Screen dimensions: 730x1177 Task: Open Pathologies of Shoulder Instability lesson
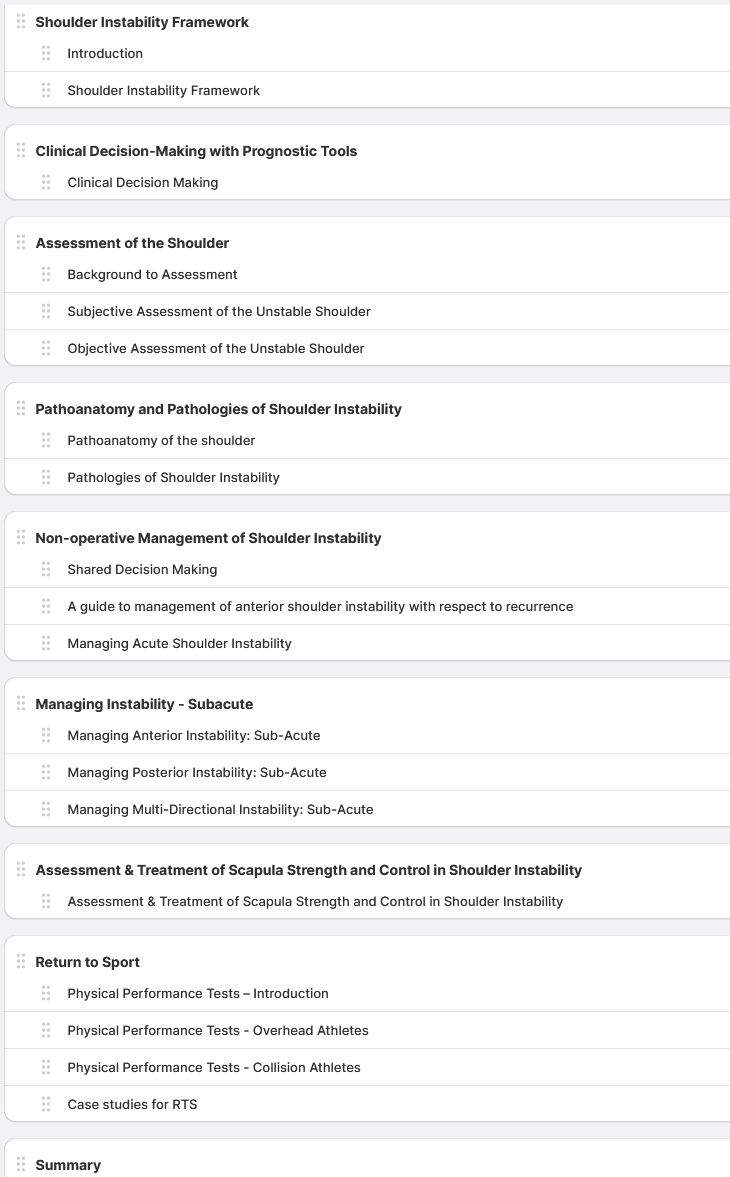pyautogui.click(x=173, y=477)
